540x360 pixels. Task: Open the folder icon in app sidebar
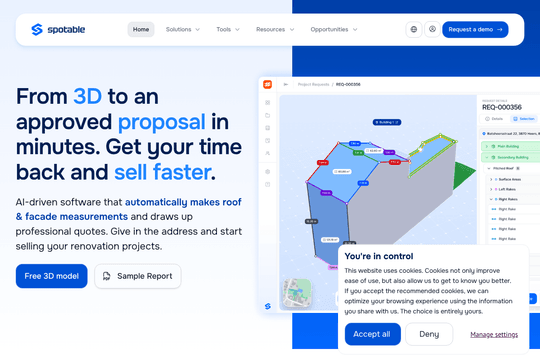268,115
